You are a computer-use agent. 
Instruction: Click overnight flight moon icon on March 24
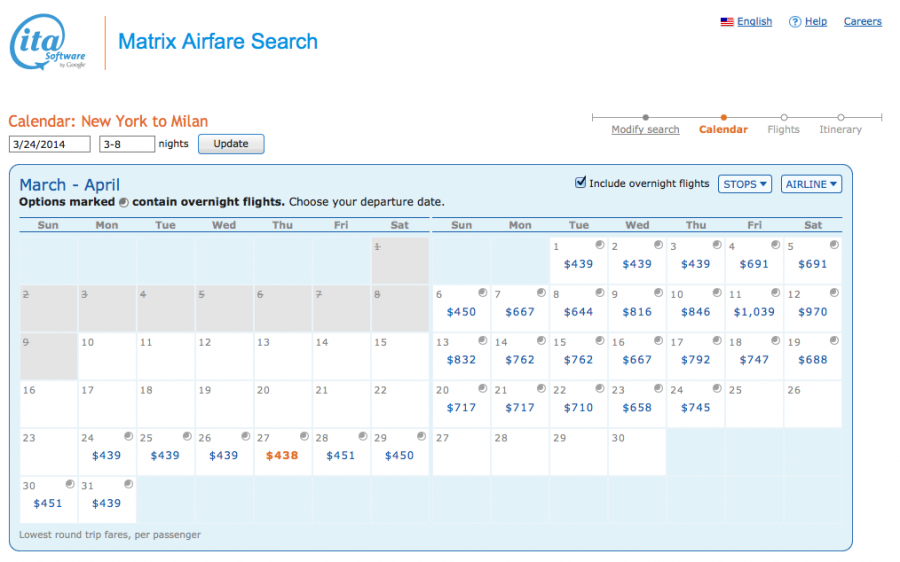click(x=128, y=437)
